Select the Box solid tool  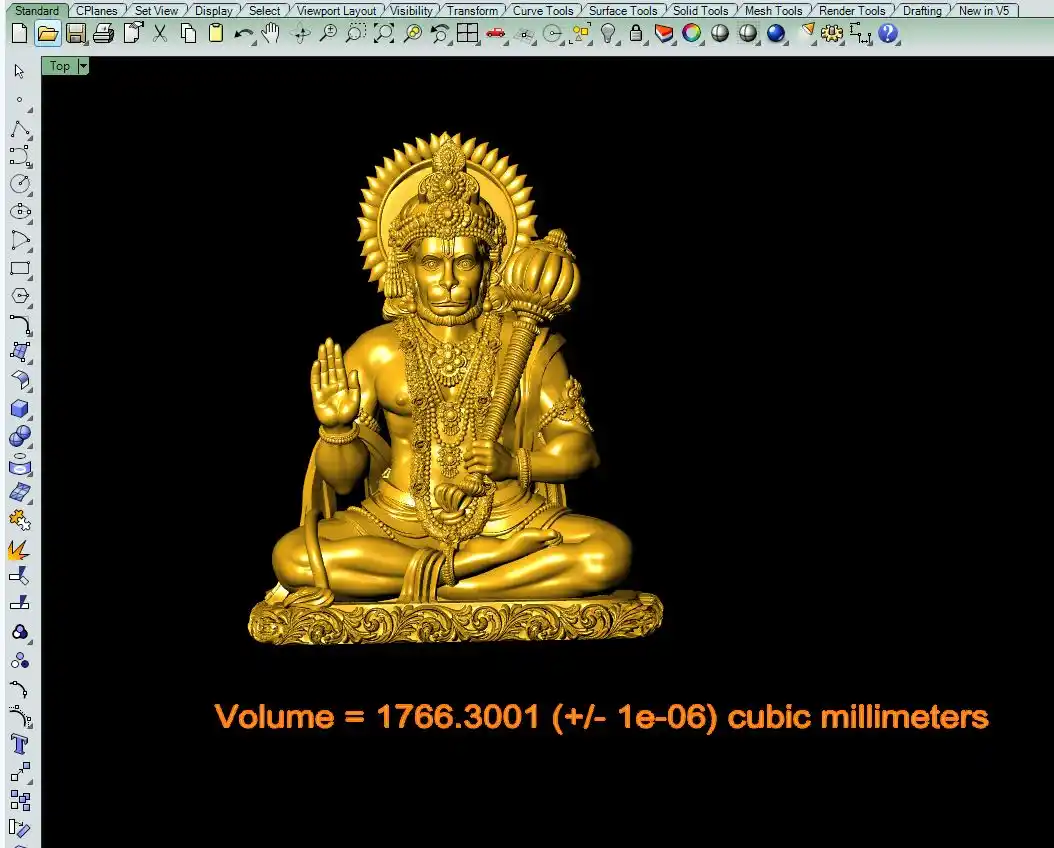point(20,409)
